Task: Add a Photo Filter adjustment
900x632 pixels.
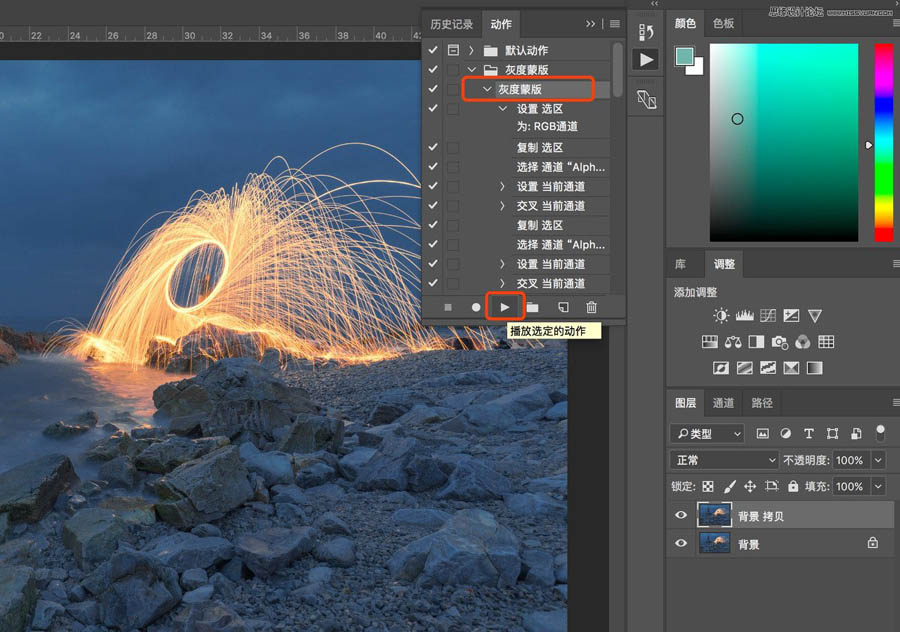Action: (x=779, y=342)
